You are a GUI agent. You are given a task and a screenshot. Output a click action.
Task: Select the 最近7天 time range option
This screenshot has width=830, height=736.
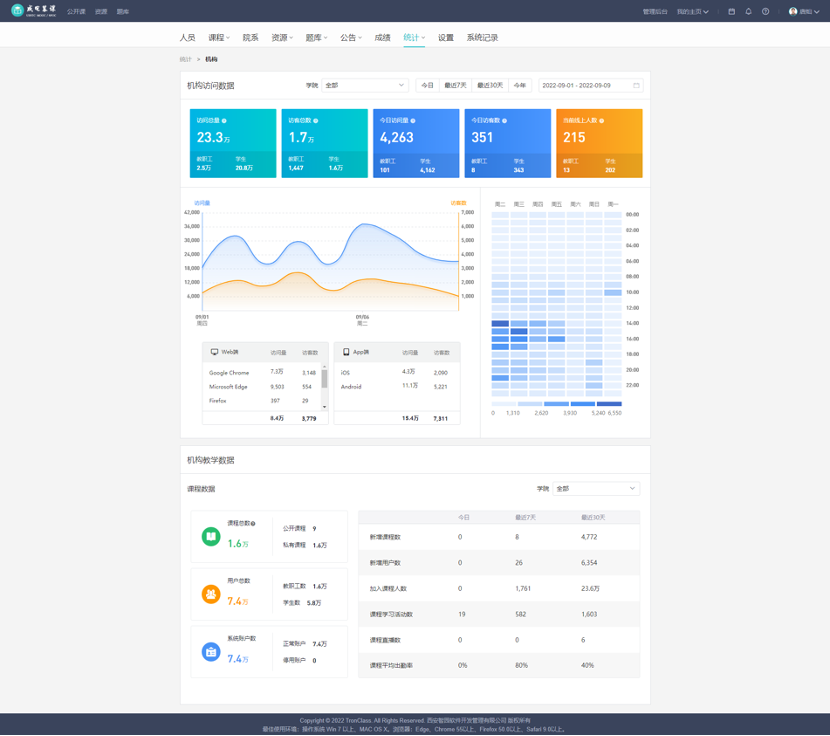pyautogui.click(x=455, y=86)
